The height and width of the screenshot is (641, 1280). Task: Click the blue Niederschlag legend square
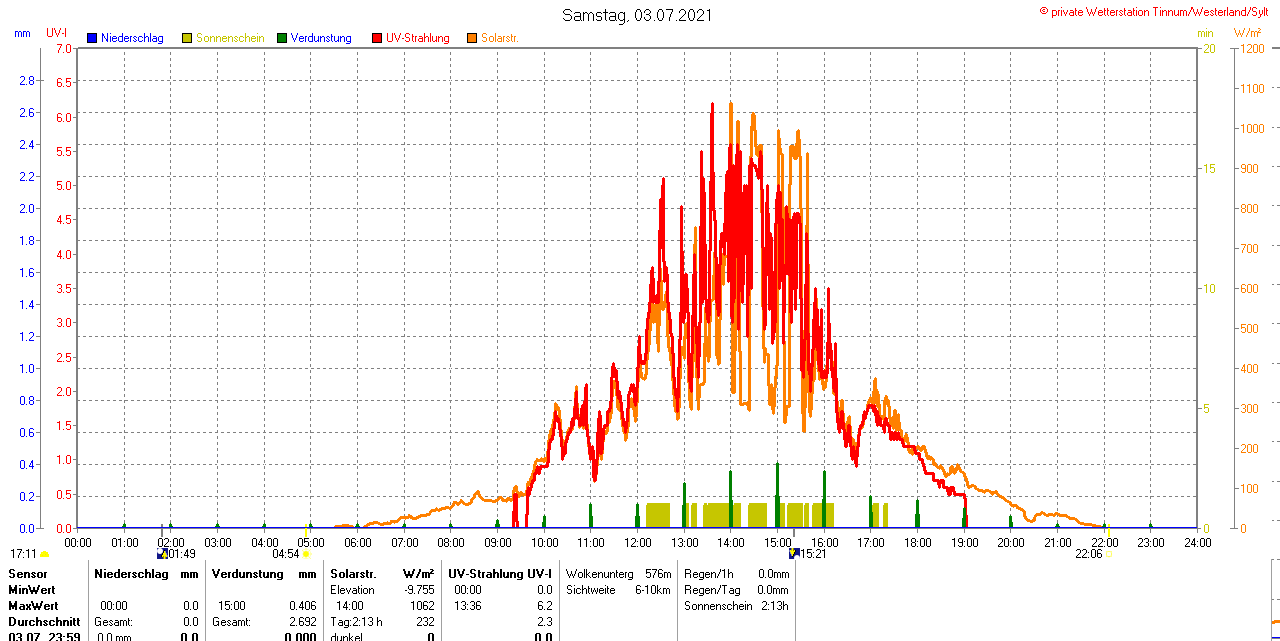pyautogui.click(x=92, y=38)
